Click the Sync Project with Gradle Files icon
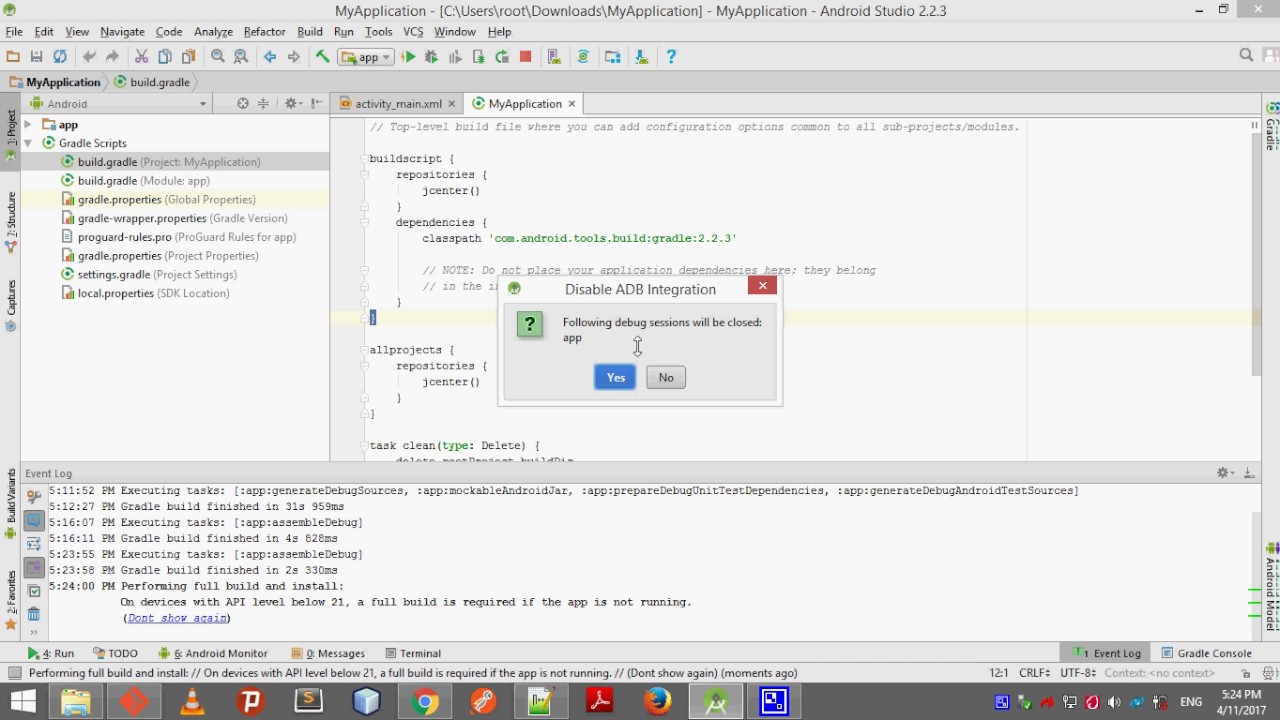The width and height of the screenshot is (1280, 720). (583, 57)
